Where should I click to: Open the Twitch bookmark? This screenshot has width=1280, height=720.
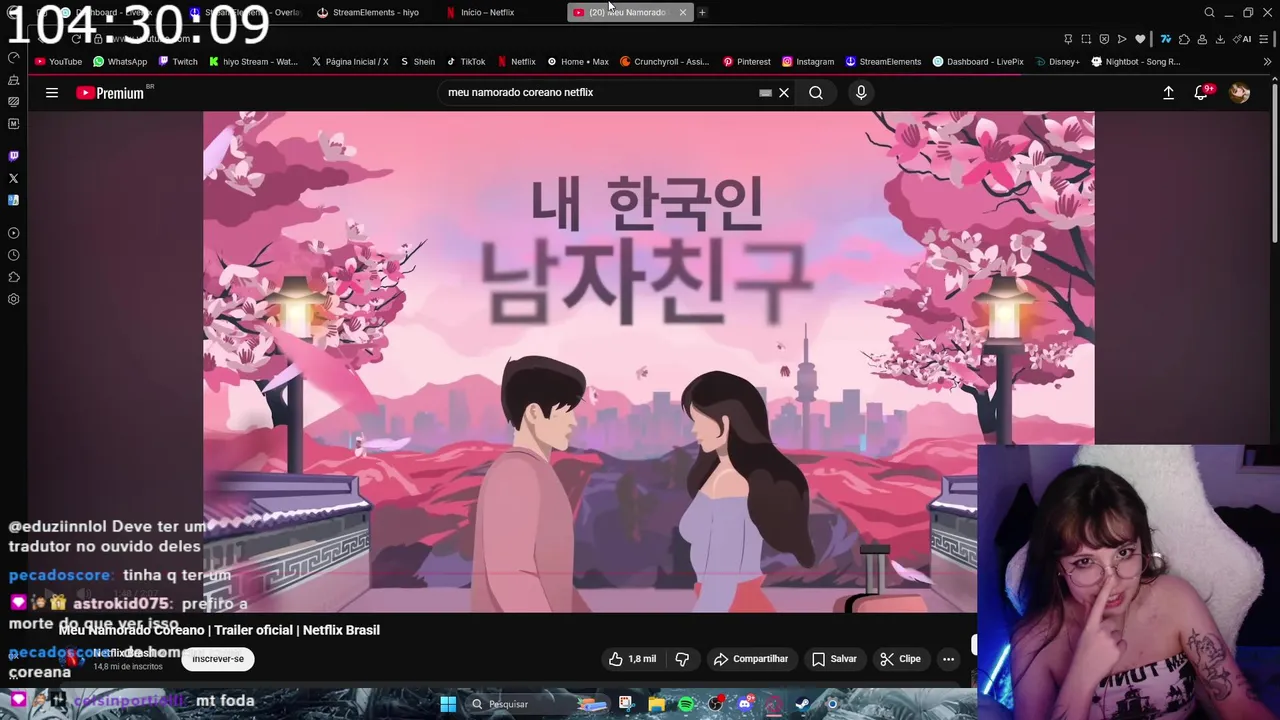(177, 62)
